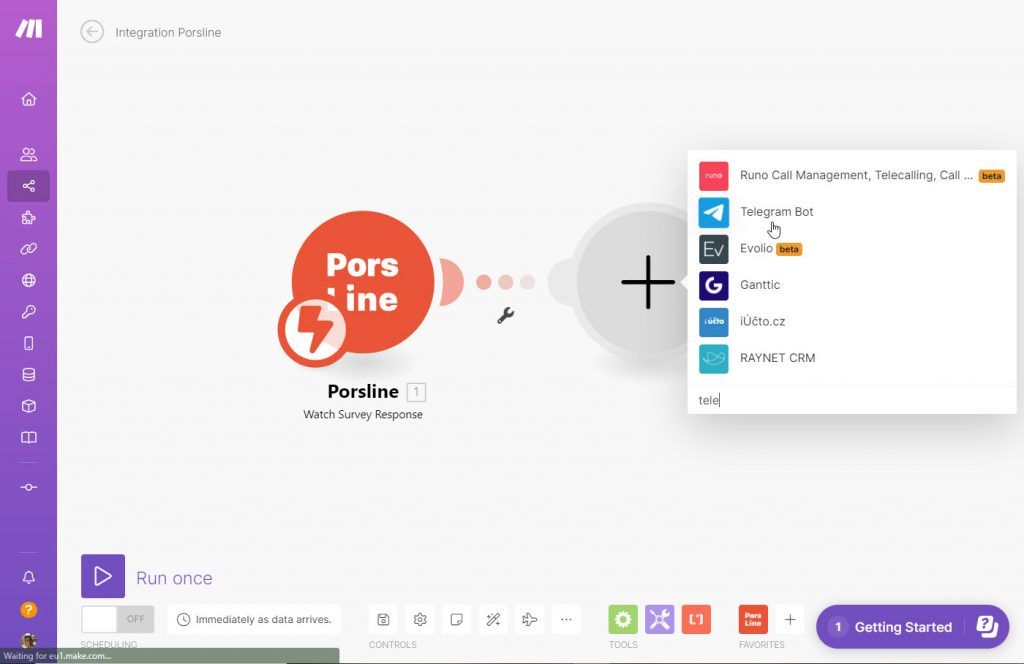Open the Scenarios share icon

(x=29, y=186)
